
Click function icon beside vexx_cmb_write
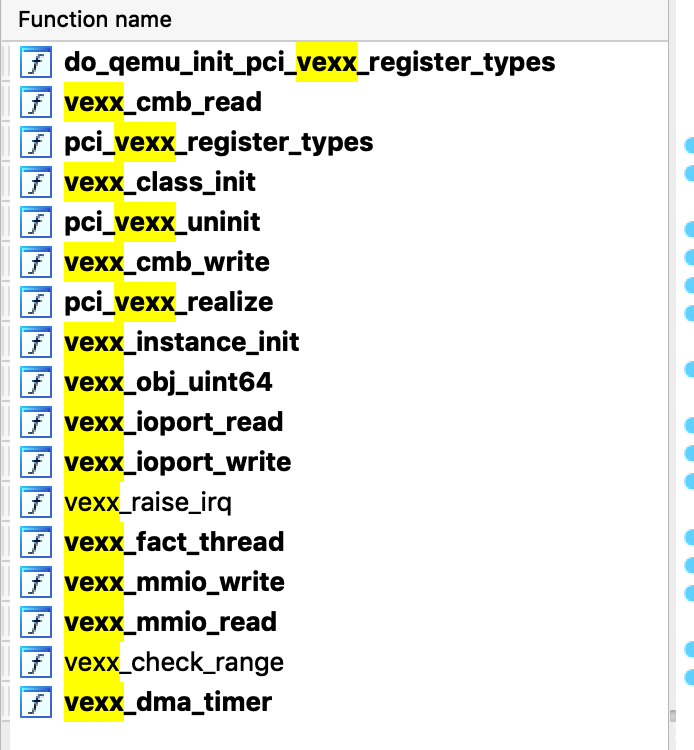36,262
